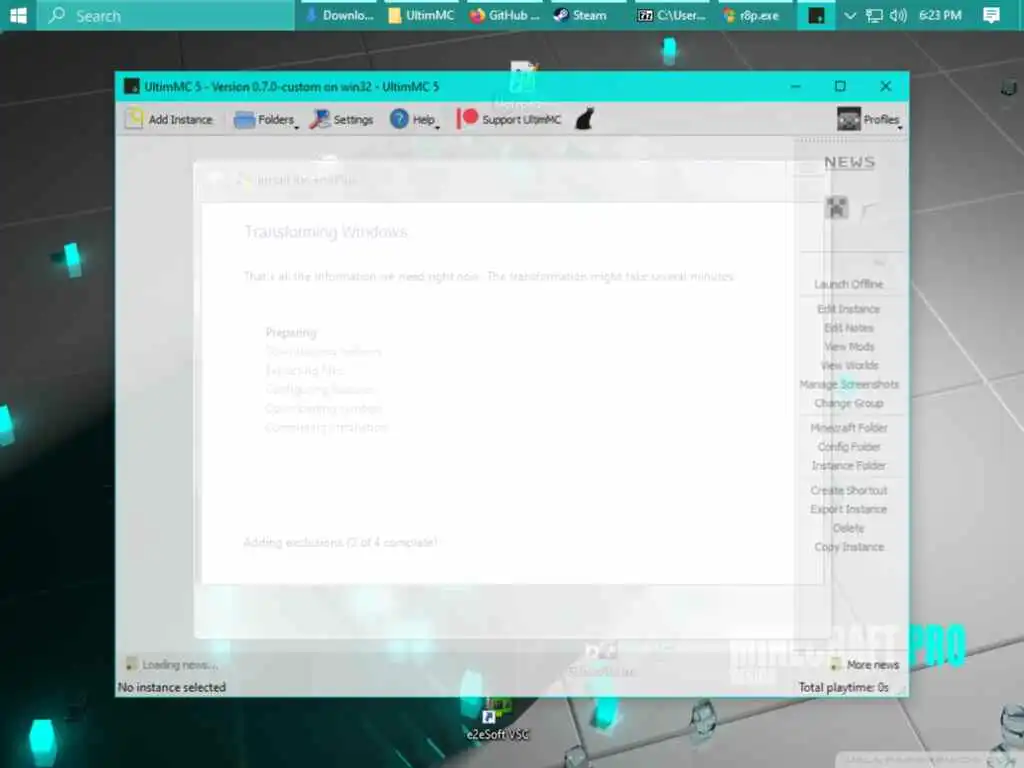Screen dimensions: 1024x768
Task: Click the black cat icon in toolbar
Action: [584, 120]
